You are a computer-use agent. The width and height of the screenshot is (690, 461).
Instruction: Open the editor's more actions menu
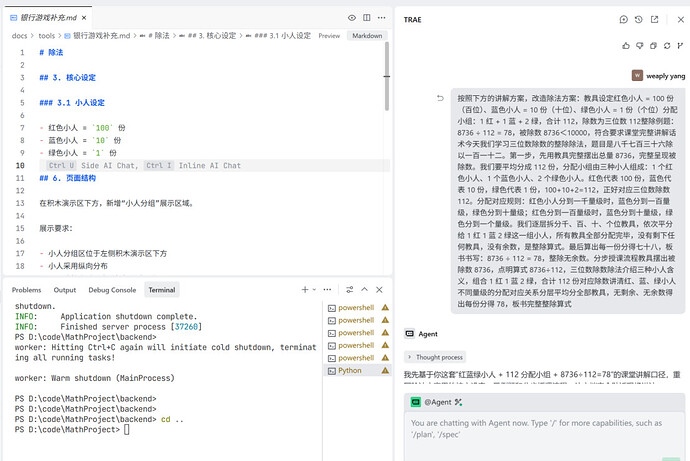382,18
